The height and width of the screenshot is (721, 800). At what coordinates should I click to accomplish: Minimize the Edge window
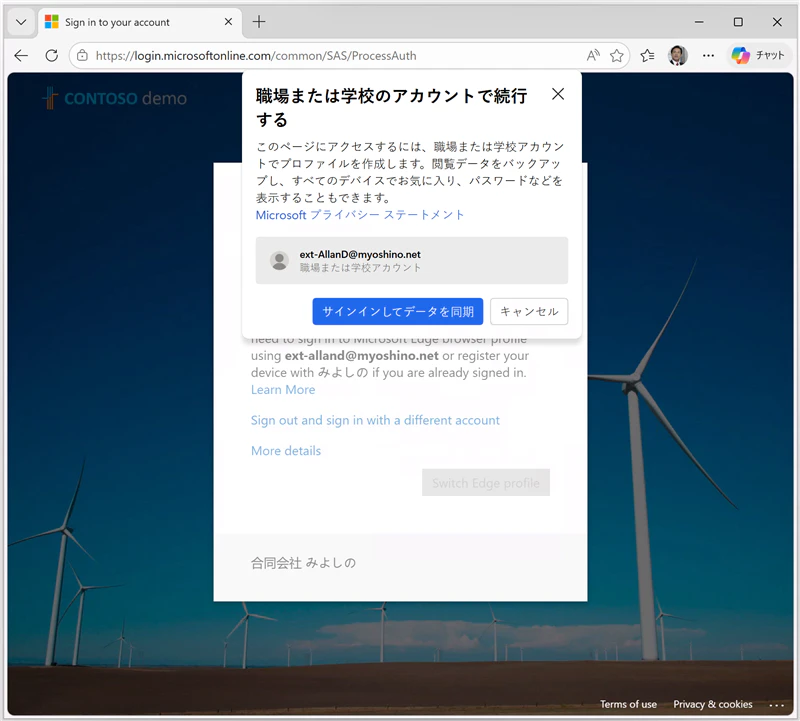699,22
